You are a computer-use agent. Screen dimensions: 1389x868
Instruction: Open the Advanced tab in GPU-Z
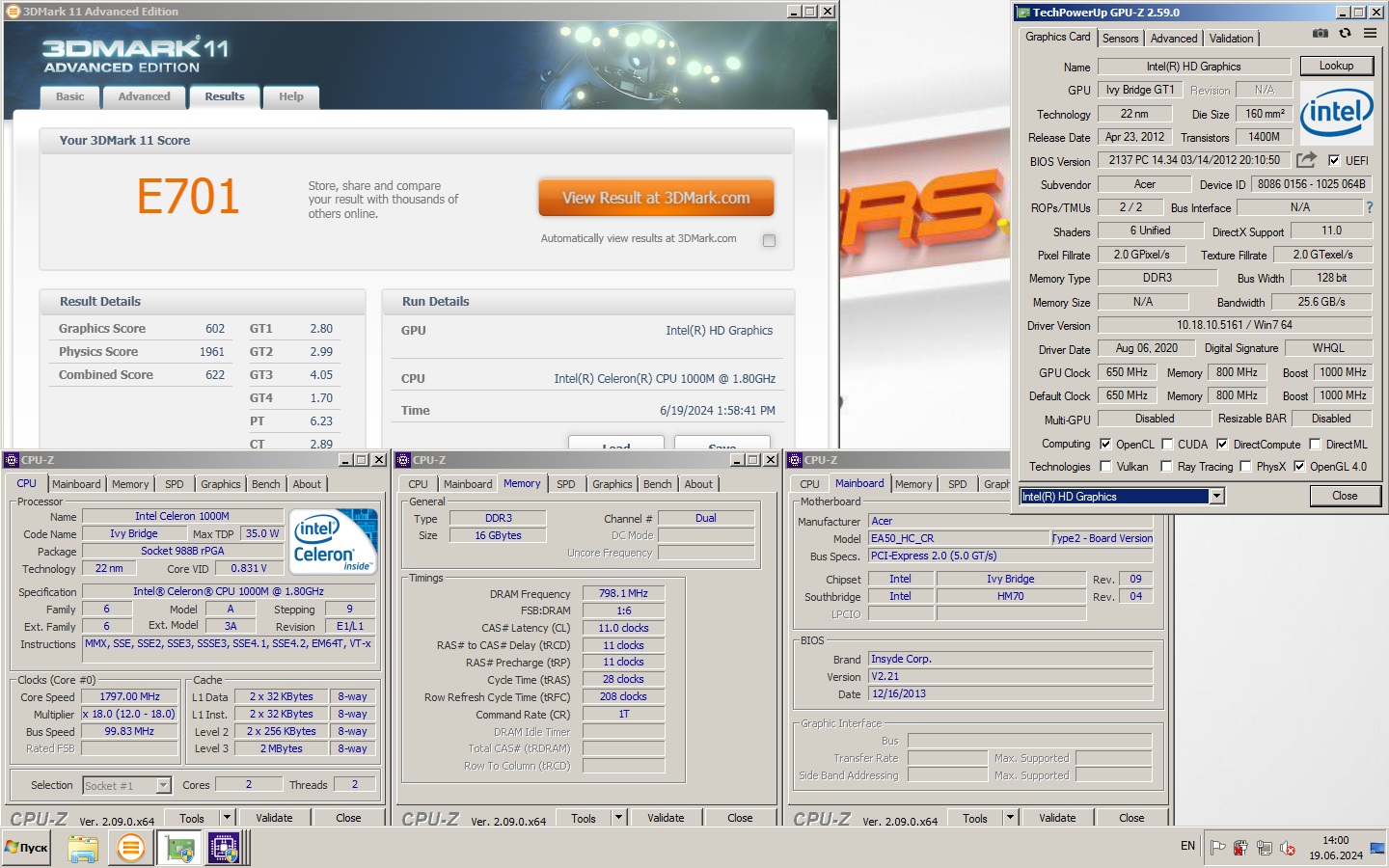click(x=1173, y=39)
